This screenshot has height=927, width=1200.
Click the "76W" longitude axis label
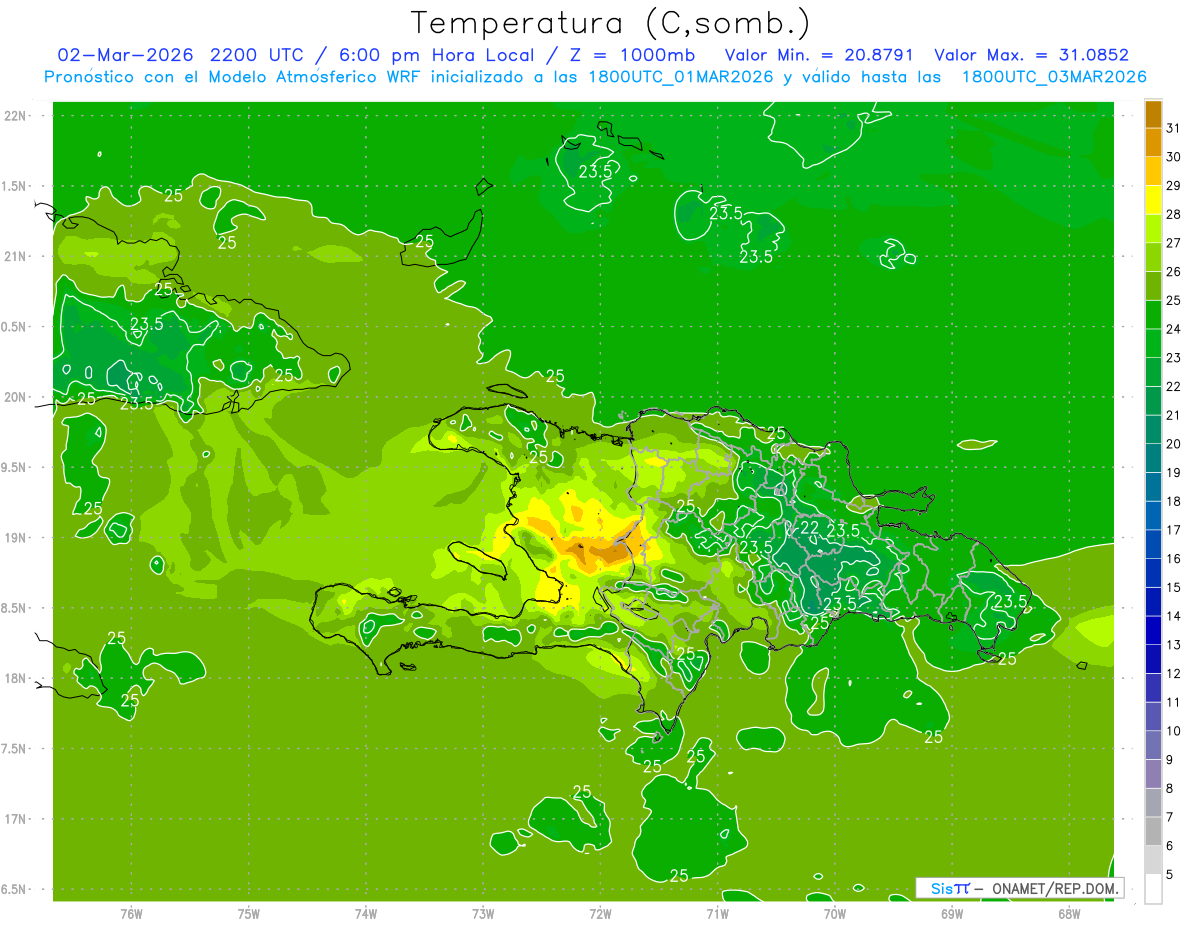pos(131,913)
